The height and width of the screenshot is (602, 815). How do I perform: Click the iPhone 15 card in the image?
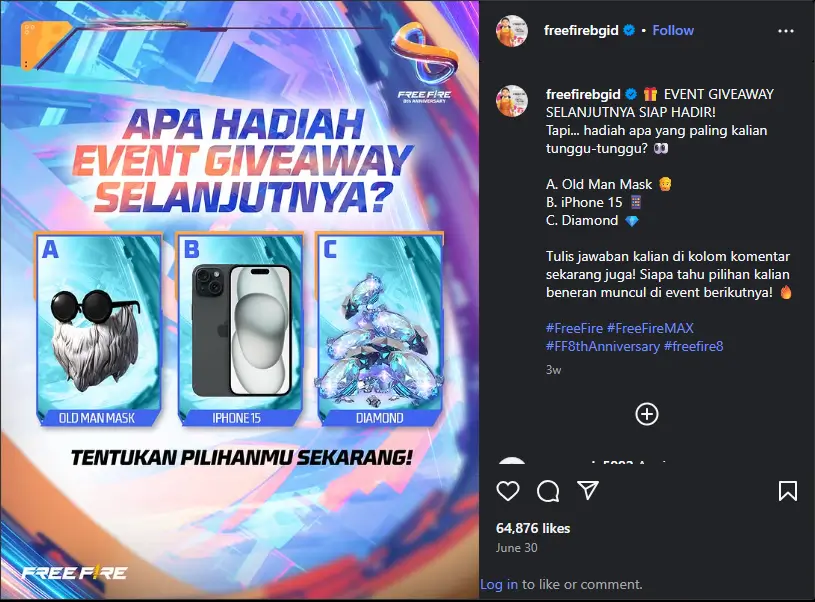[x=240, y=329]
